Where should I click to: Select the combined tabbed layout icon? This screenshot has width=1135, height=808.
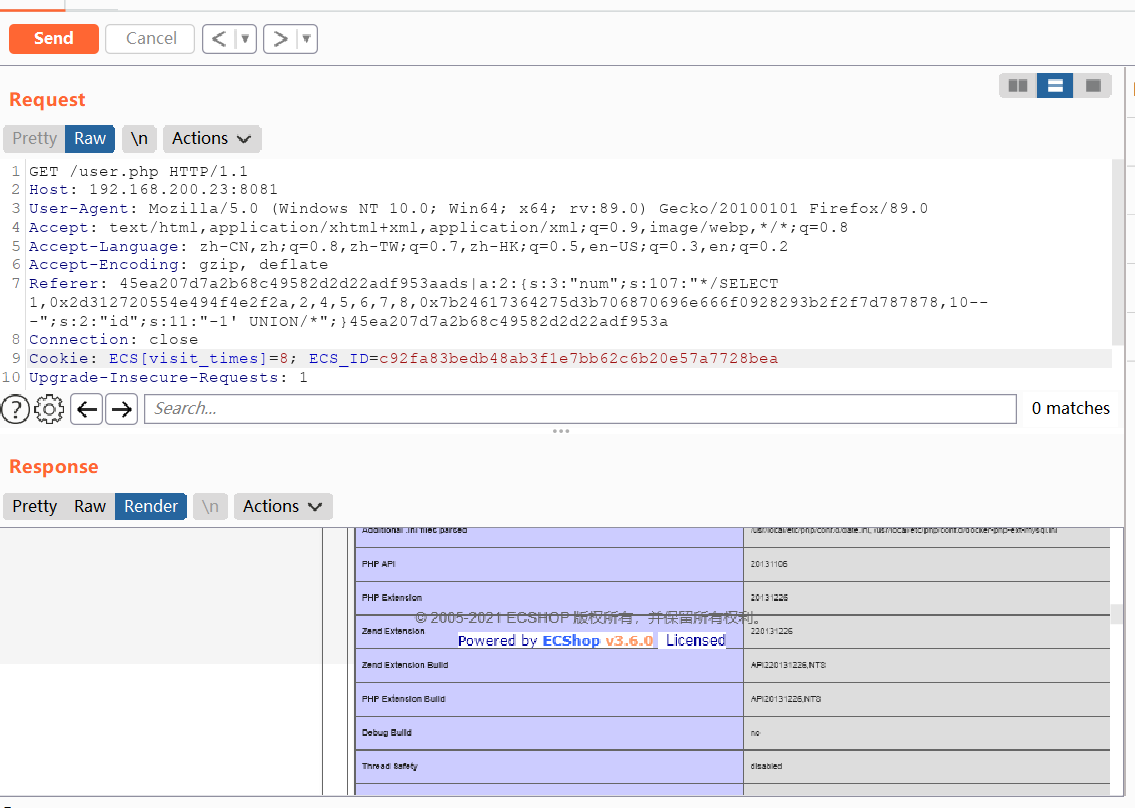[1093, 85]
